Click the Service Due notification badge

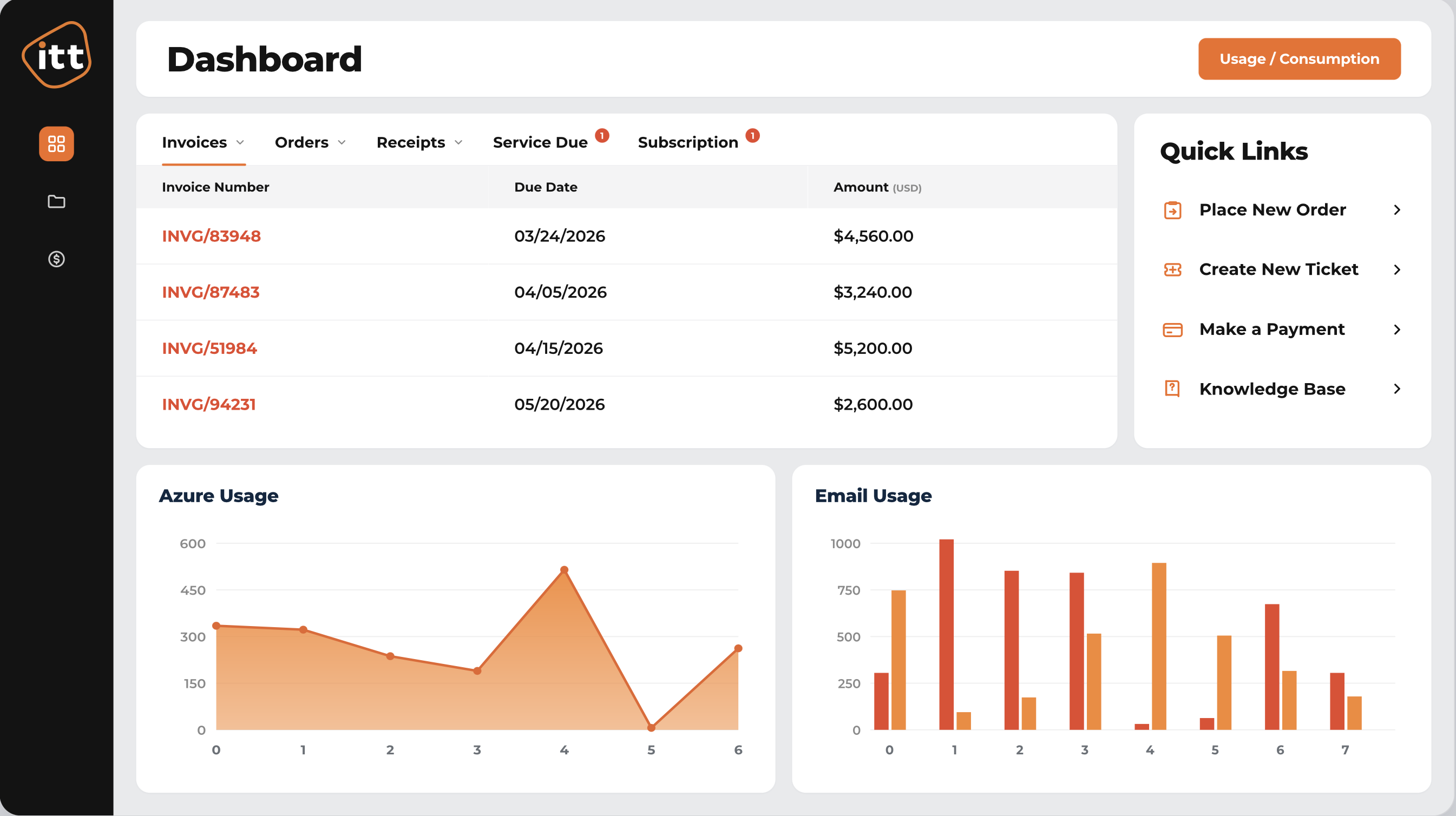pyautogui.click(x=602, y=136)
